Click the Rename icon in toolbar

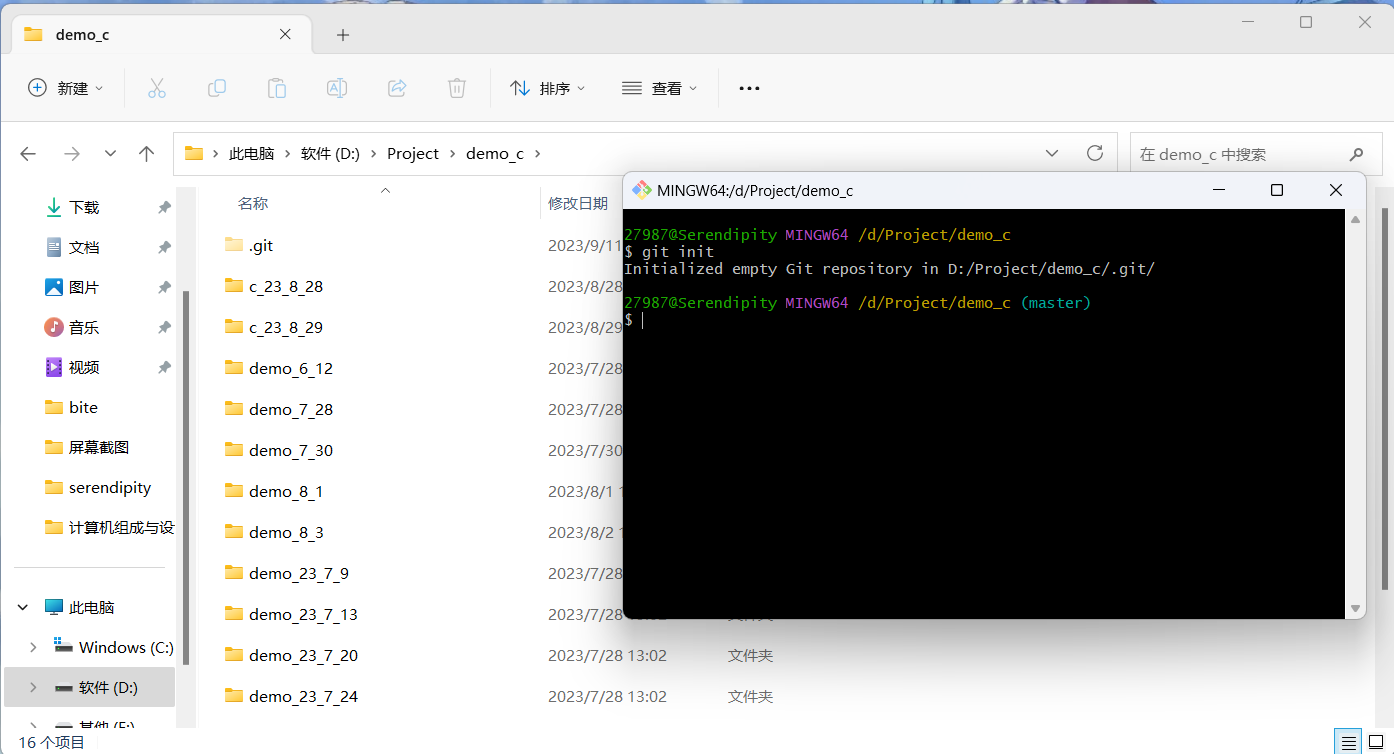coord(337,88)
